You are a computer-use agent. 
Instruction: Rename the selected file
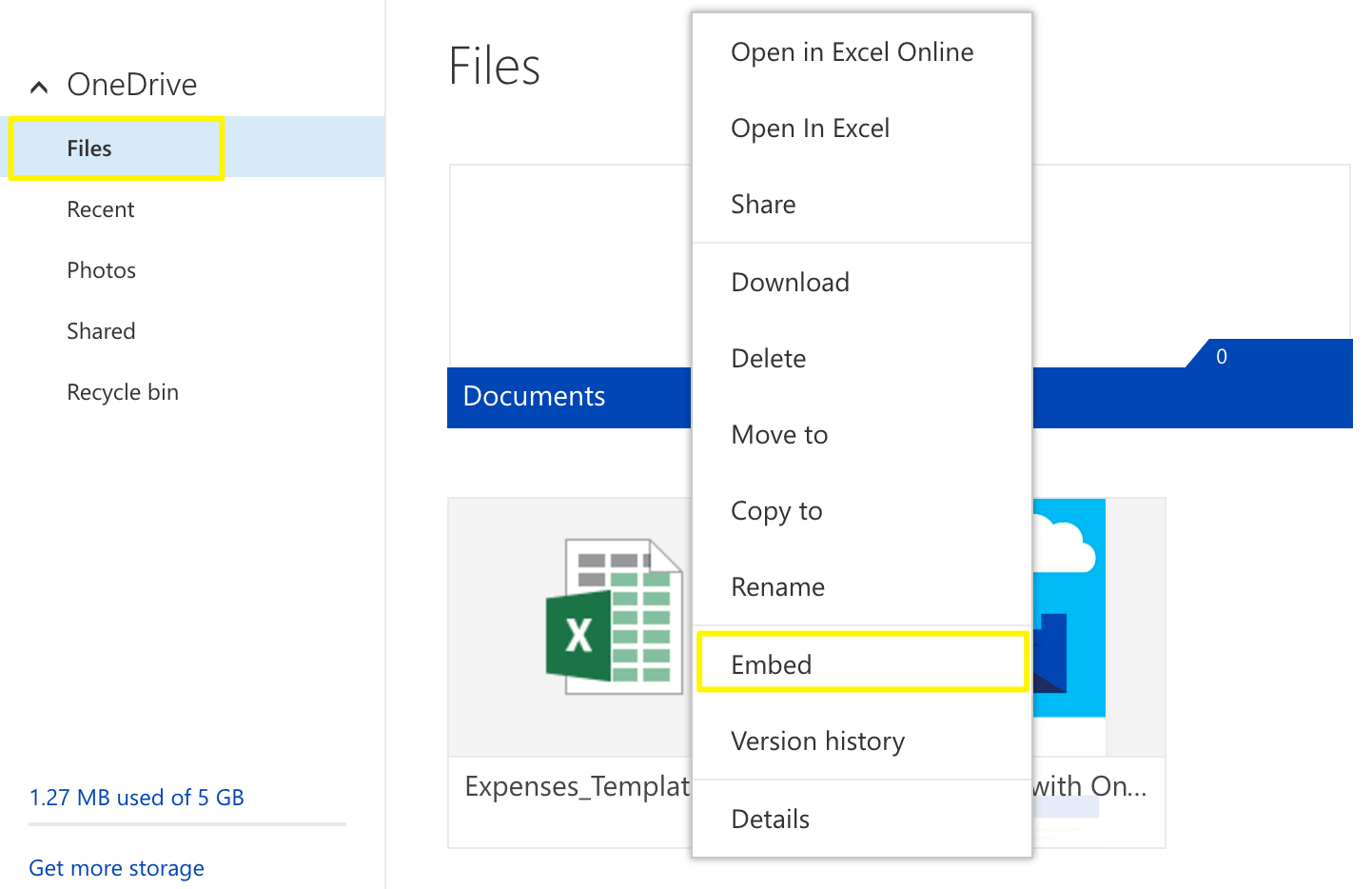[x=777, y=586]
